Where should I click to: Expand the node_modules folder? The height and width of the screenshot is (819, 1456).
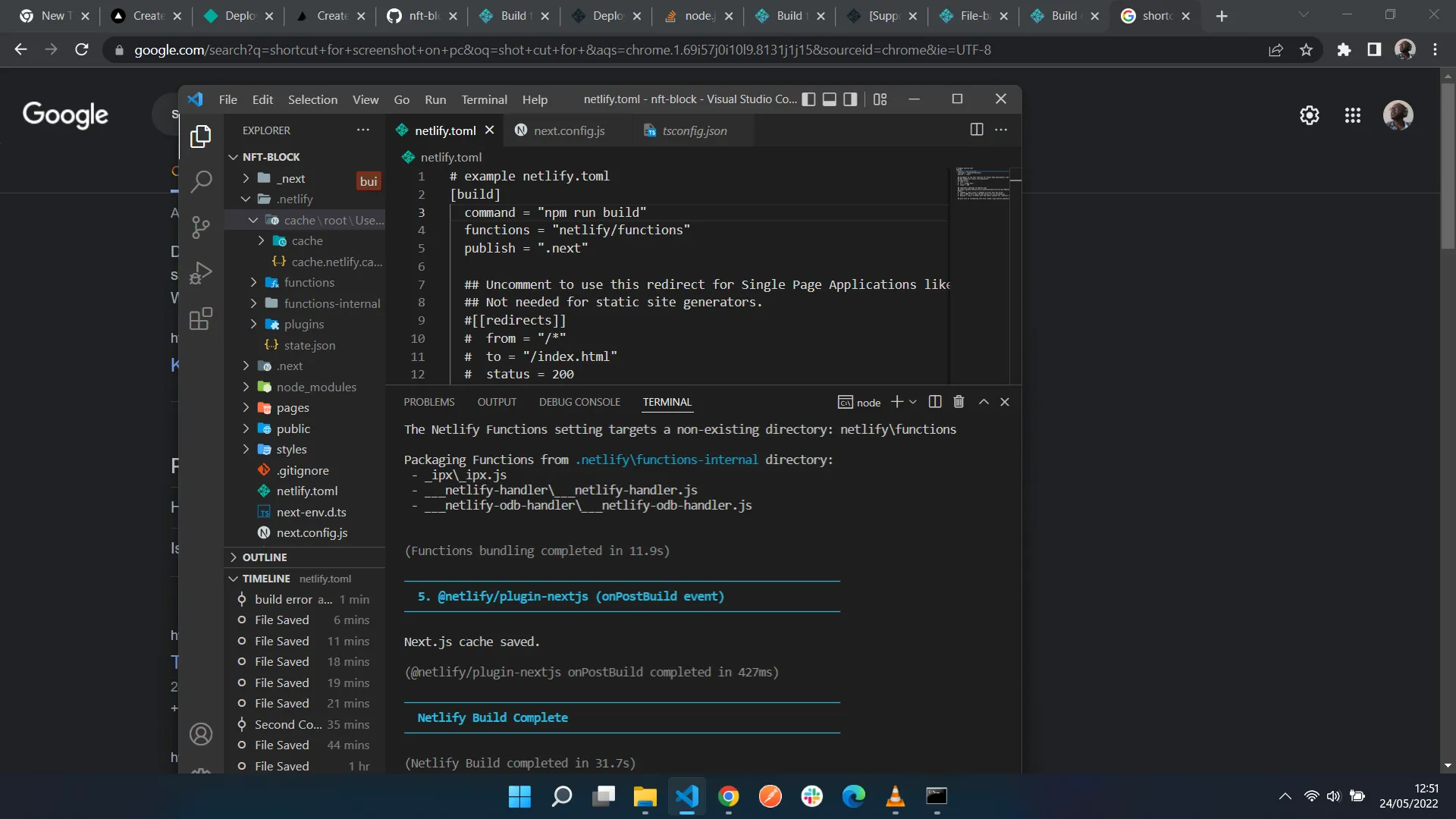pyautogui.click(x=315, y=387)
